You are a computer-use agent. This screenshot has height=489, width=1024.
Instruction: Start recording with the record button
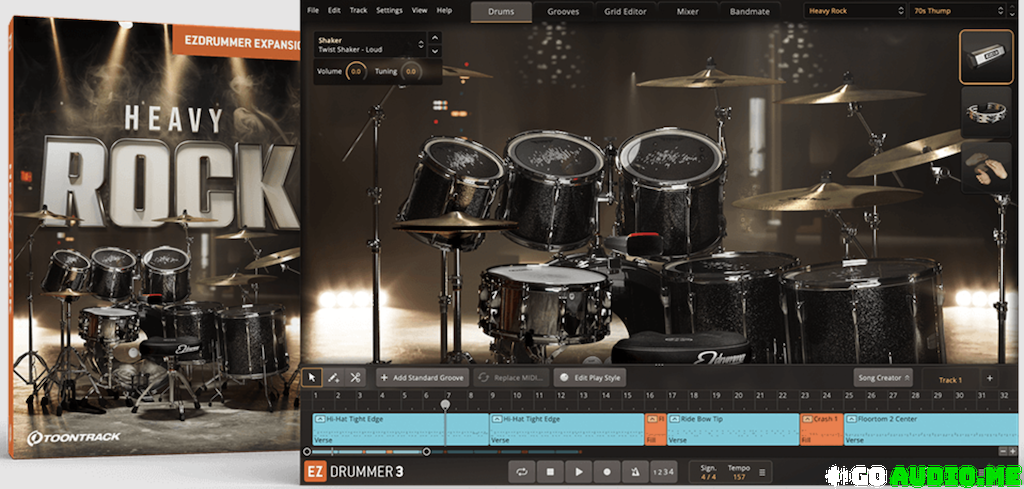607,471
